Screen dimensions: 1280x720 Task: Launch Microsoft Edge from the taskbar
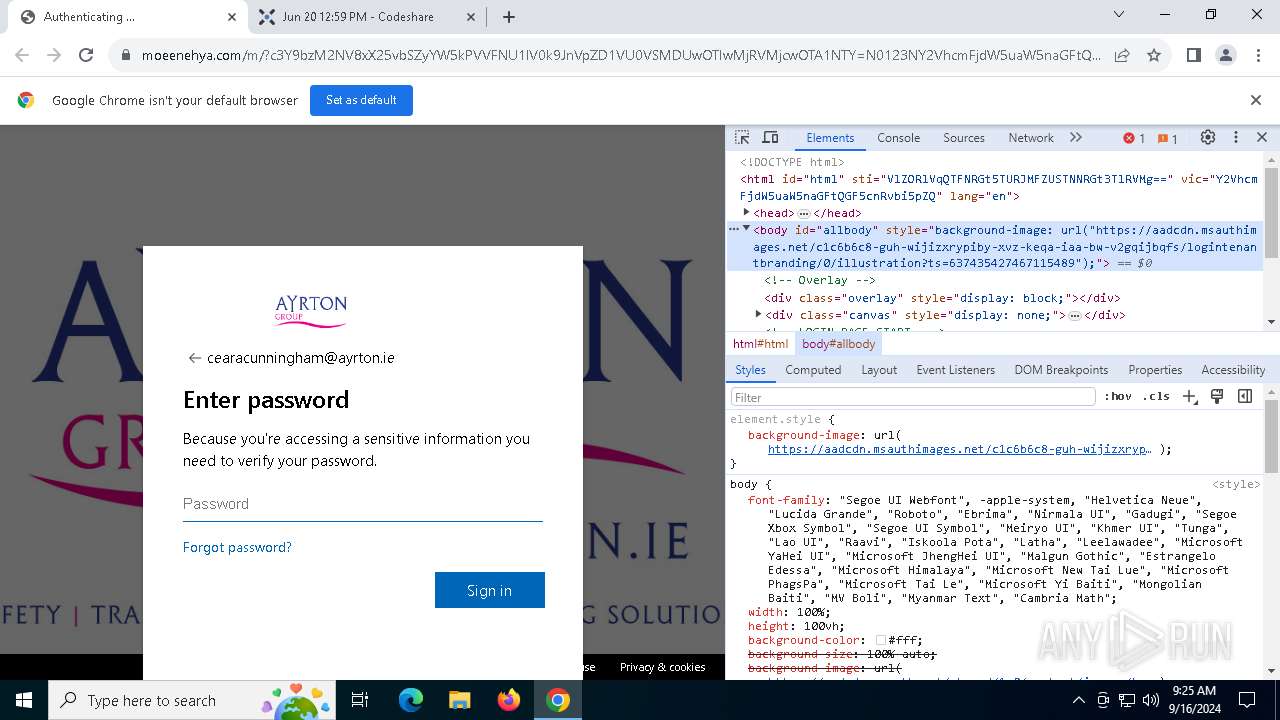pos(411,700)
